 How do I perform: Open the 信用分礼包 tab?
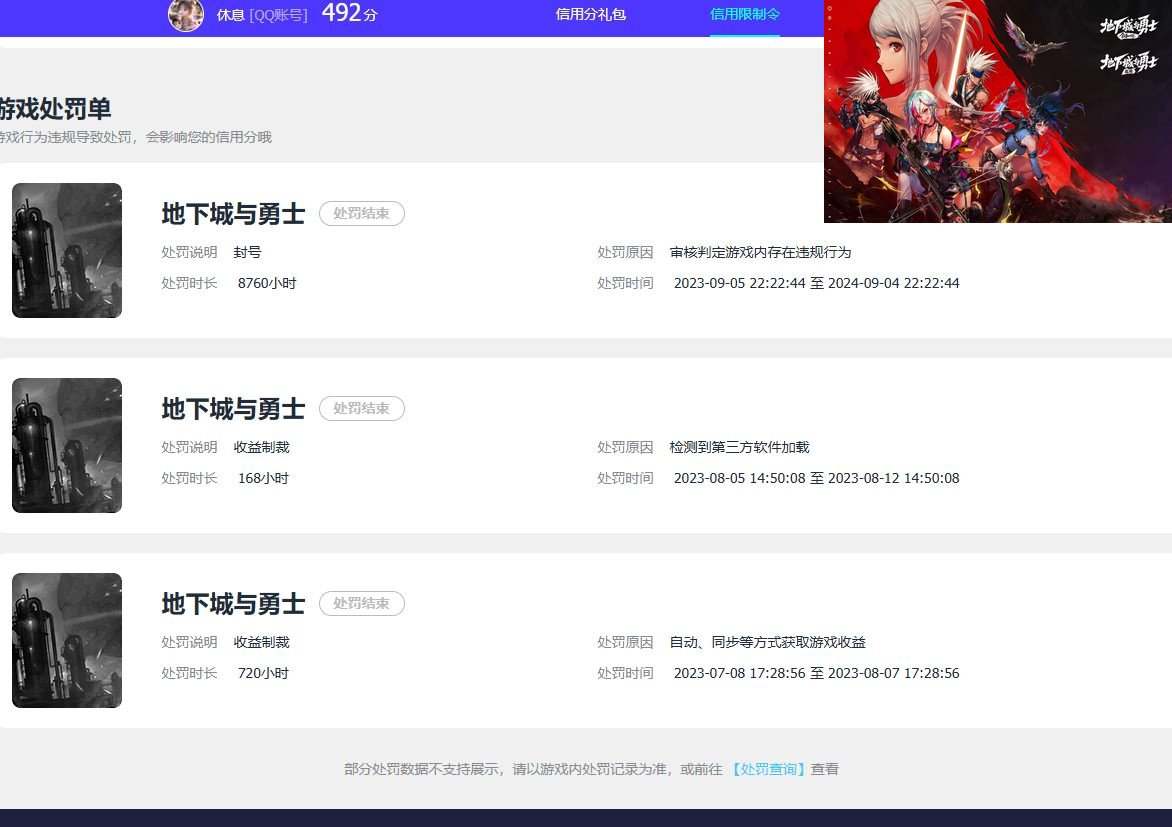(590, 14)
